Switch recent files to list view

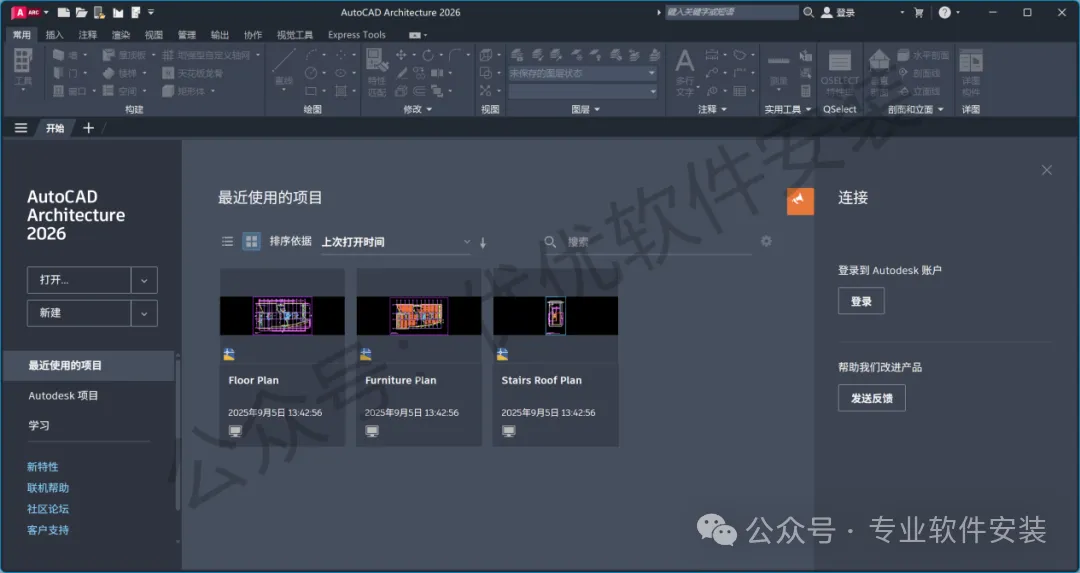point(227,242)
